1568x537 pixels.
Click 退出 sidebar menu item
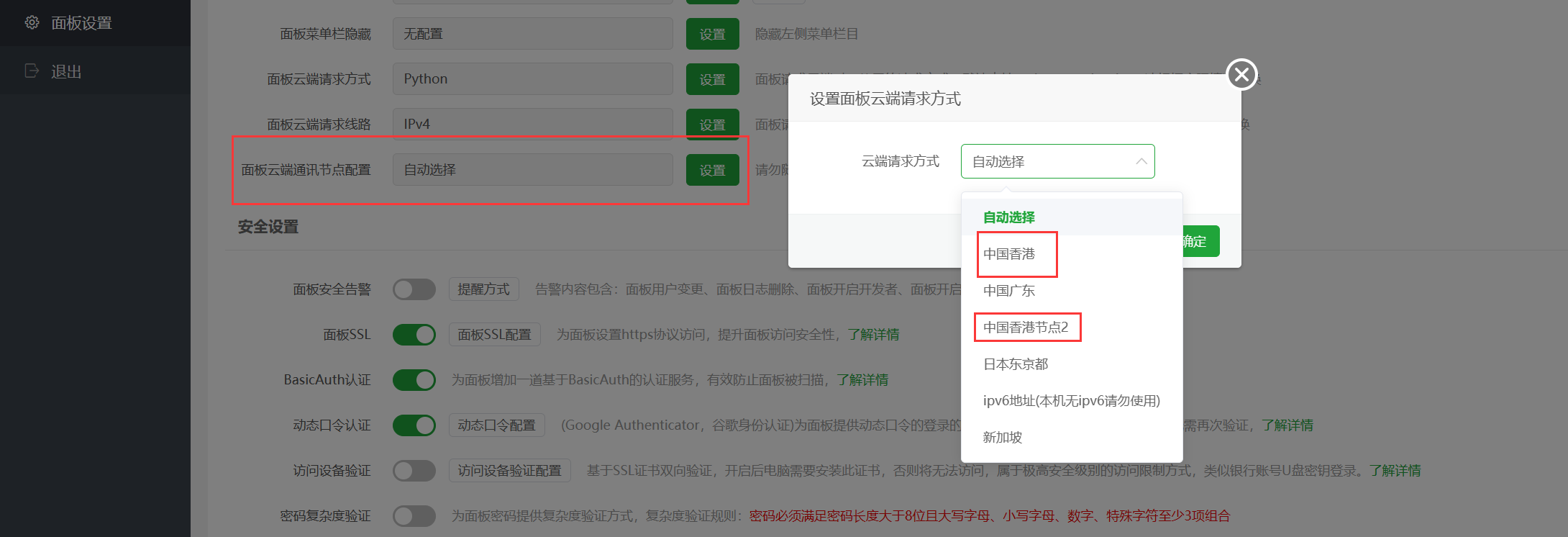(95, 71)
